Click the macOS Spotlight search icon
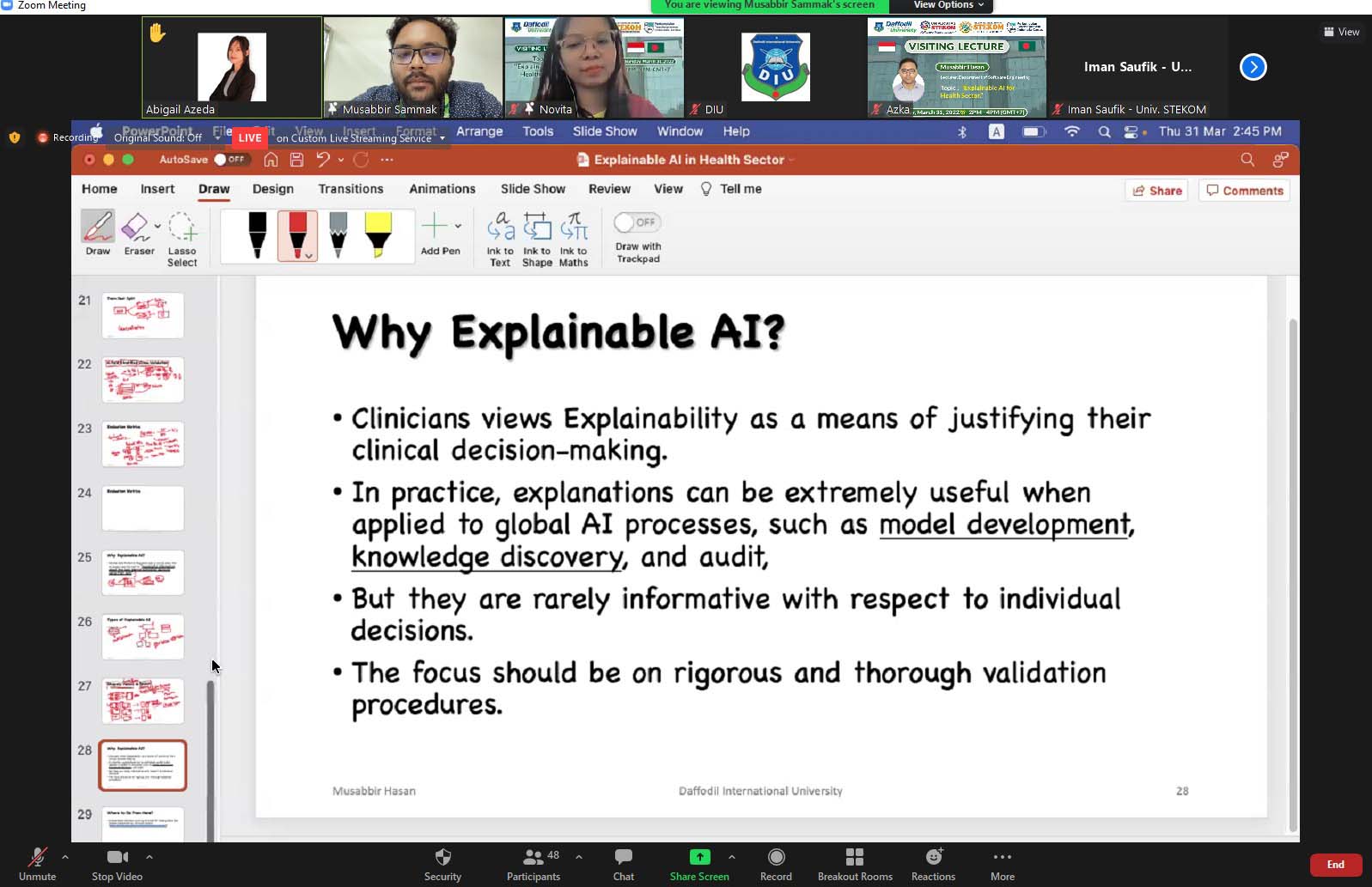1372x887 pixels. click(1104, 132)
